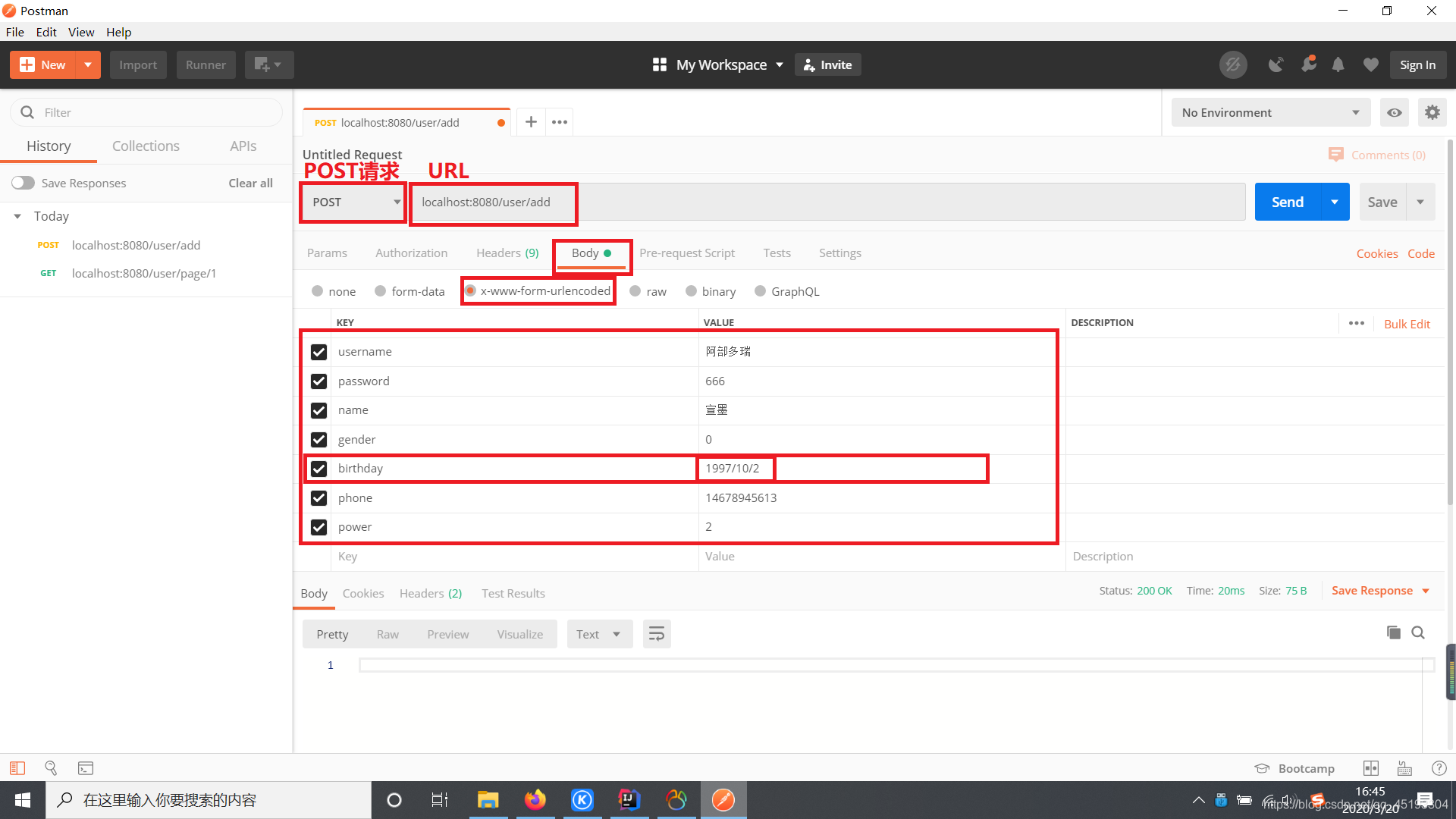This screenshot has height=819, width=1456.
Task: Select GET localhost:8080/user/page/1 history entry
Action: click(x=144, y=273)
